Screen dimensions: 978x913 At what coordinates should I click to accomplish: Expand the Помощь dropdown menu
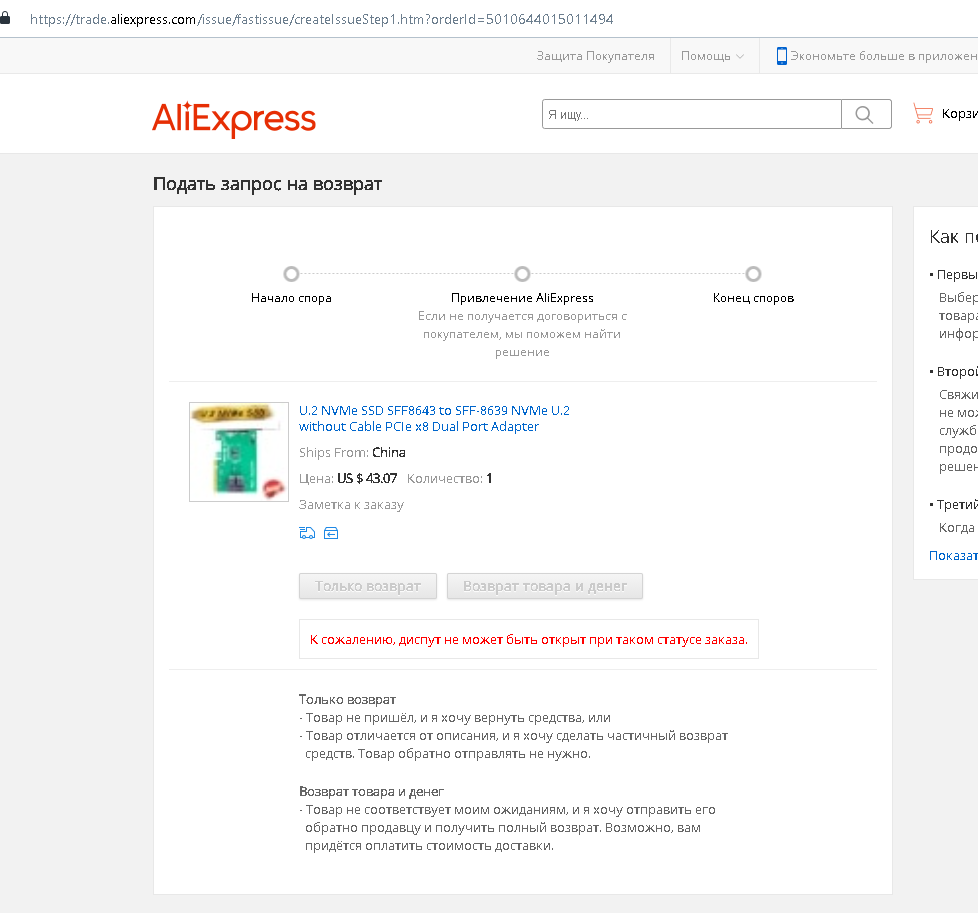point(712,56)
